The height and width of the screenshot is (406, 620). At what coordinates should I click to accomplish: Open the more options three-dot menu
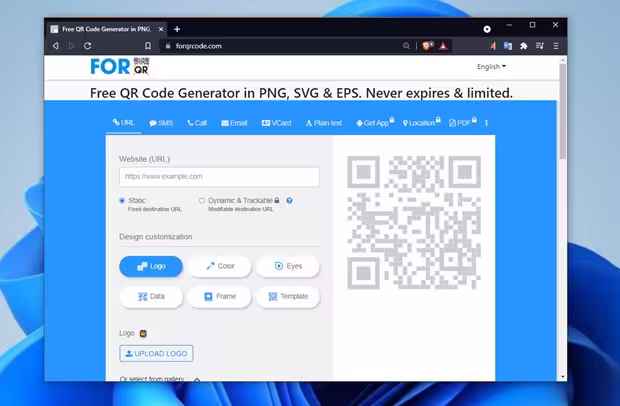[x=486, y=123]
